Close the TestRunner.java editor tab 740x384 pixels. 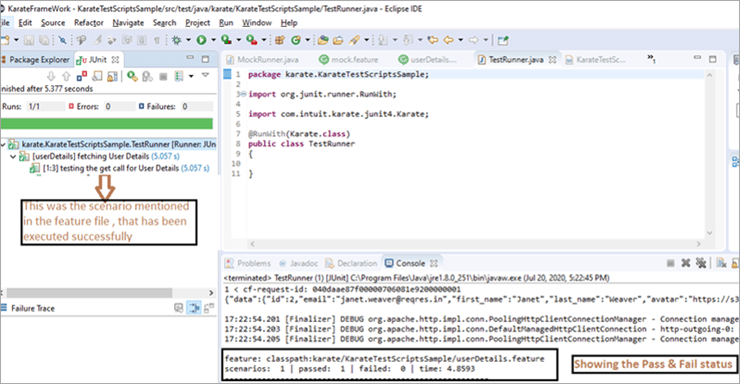point(553,60)
